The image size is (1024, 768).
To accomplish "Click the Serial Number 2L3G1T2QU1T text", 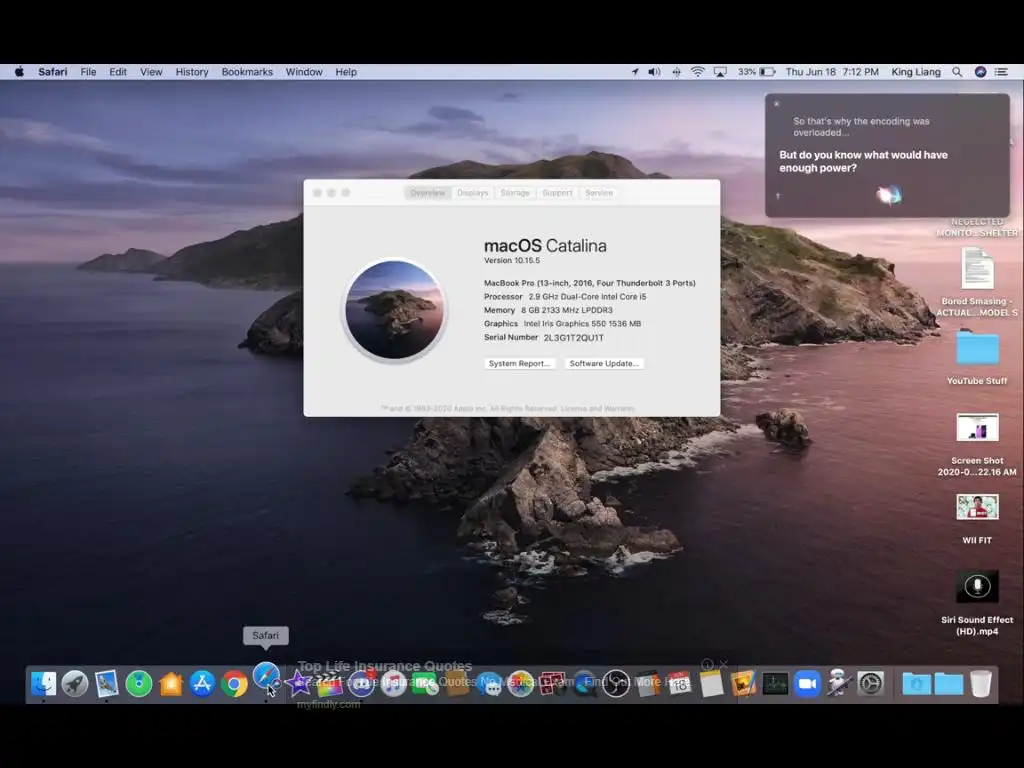I will pos(543,338).
